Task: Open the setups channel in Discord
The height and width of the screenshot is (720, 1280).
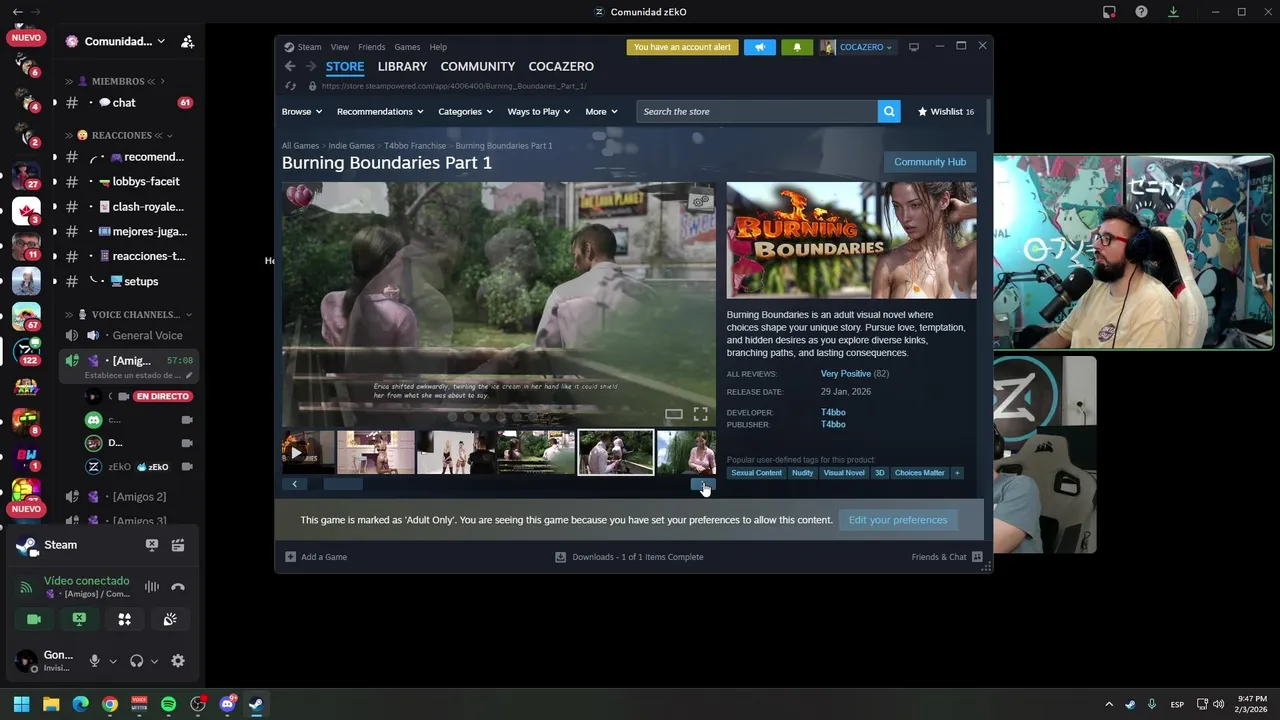Action: click(131, 282)
